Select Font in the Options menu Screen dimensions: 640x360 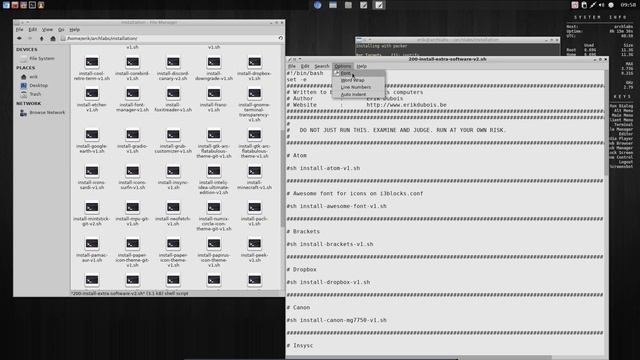tap(358, 73)
